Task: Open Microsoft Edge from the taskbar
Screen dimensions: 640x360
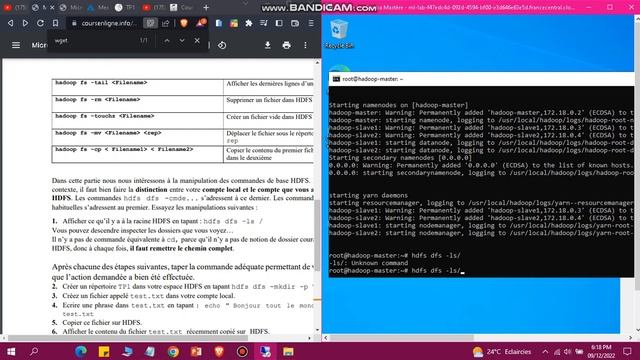Action: 81,351
